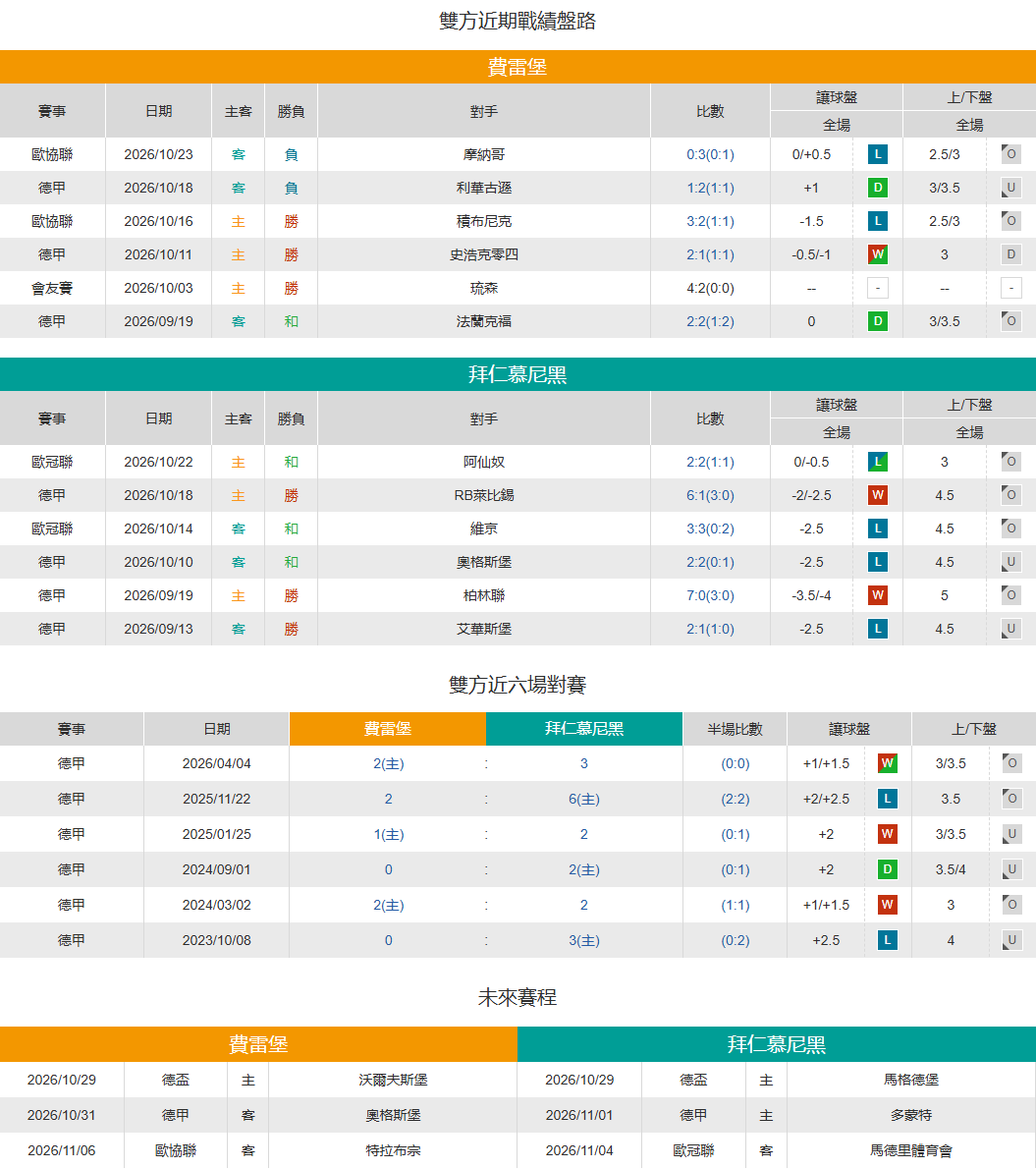Click the half-time score (2:2) link
This screenshot has width=1036, height=1169.
pyautogui.click(x=735, y=799)
